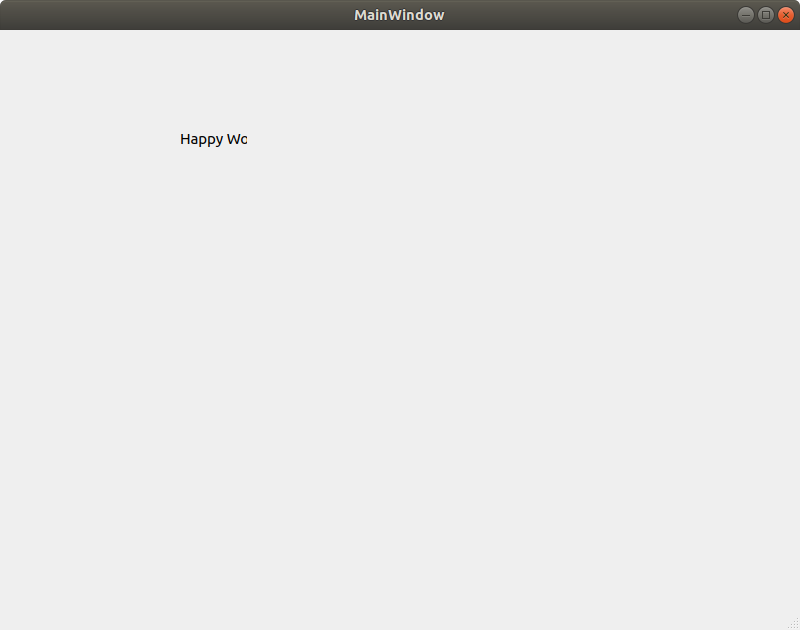Click the "Wo" part of the label
The image size is (800, 630).
click(237, 139)
